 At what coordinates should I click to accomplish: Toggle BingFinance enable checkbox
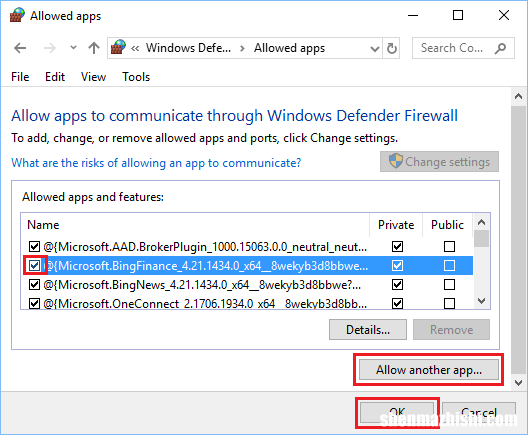click(x=34, y=266)
